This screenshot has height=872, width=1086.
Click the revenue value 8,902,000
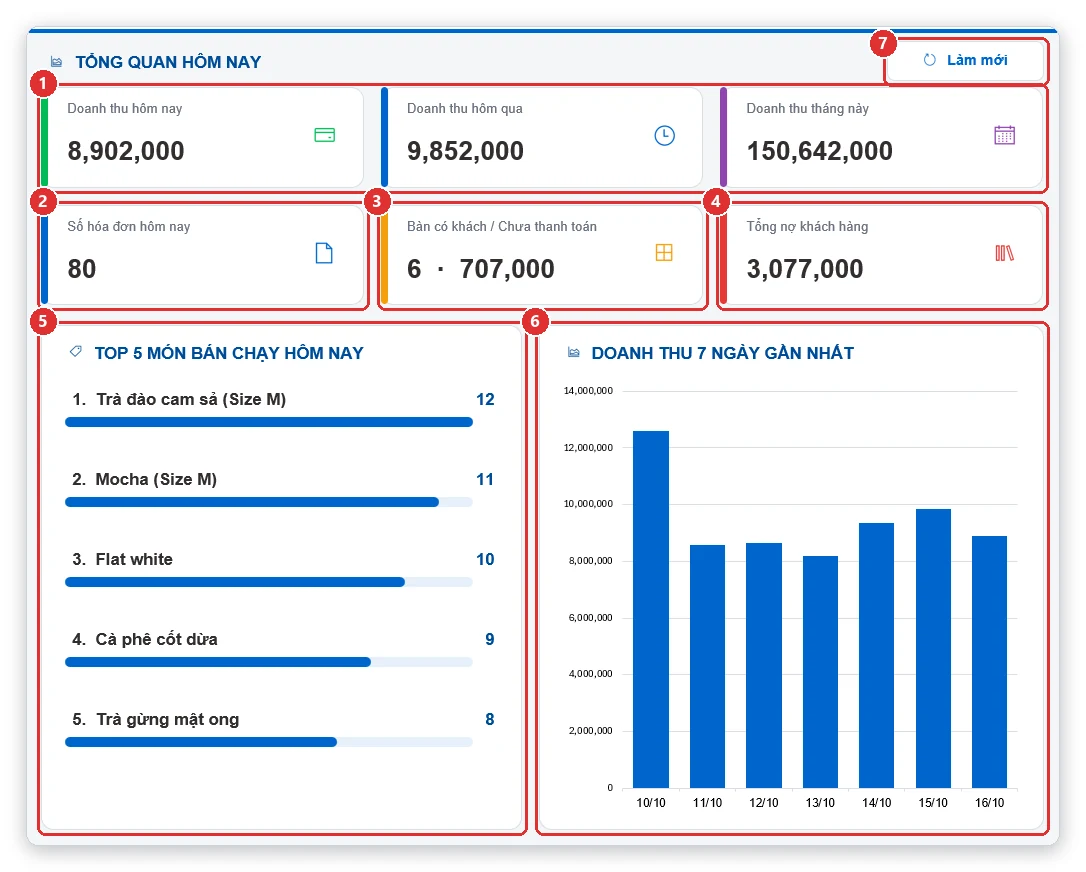point(126,151)
